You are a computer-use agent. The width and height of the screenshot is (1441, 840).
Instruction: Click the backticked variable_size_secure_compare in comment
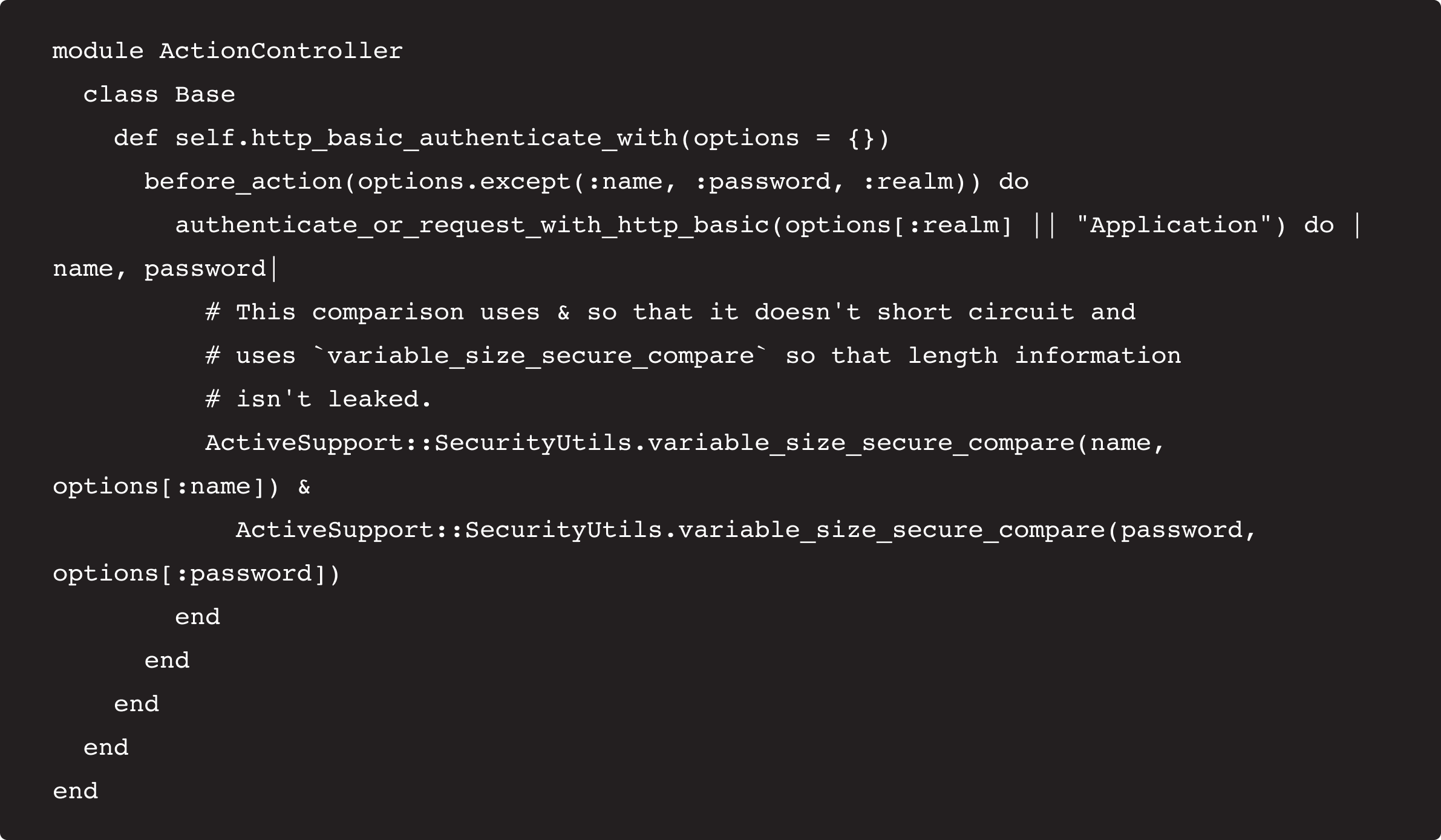(x=541, y=356)
